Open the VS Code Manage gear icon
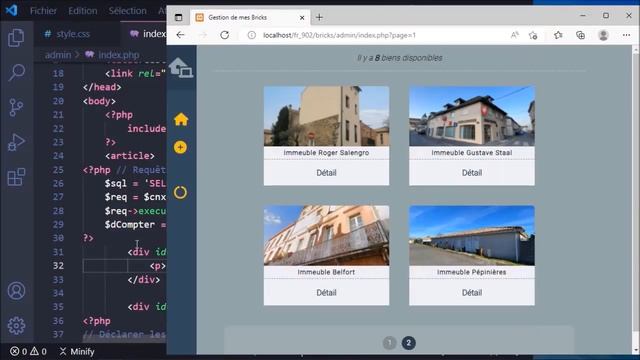This screenshot has width=640, height=360. coord(16,325)
